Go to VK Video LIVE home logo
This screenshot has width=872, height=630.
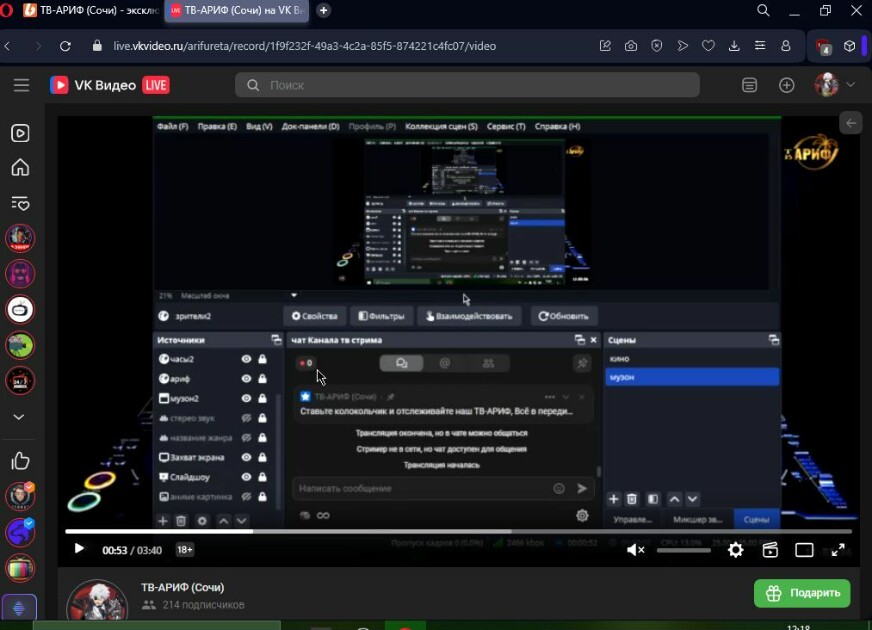(110, 85)
